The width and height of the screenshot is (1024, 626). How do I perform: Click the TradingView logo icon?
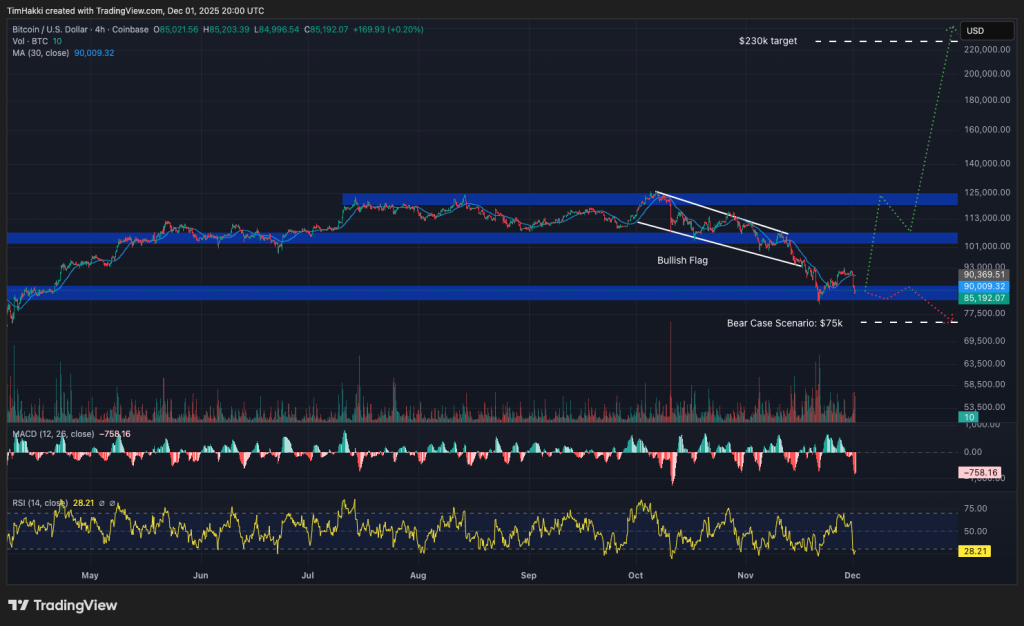point(18,605)
